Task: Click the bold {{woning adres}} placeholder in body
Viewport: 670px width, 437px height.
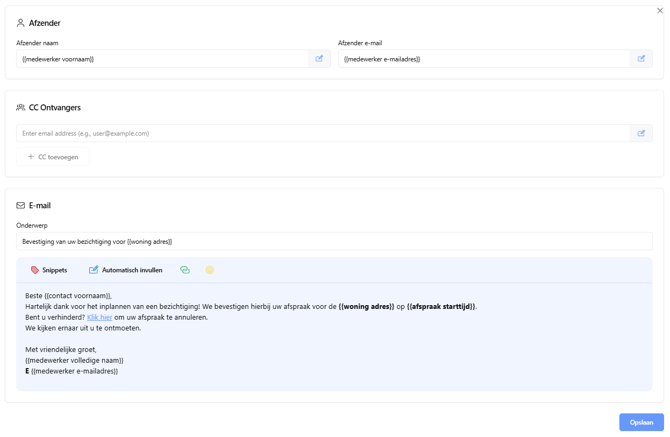Action: 366,307
